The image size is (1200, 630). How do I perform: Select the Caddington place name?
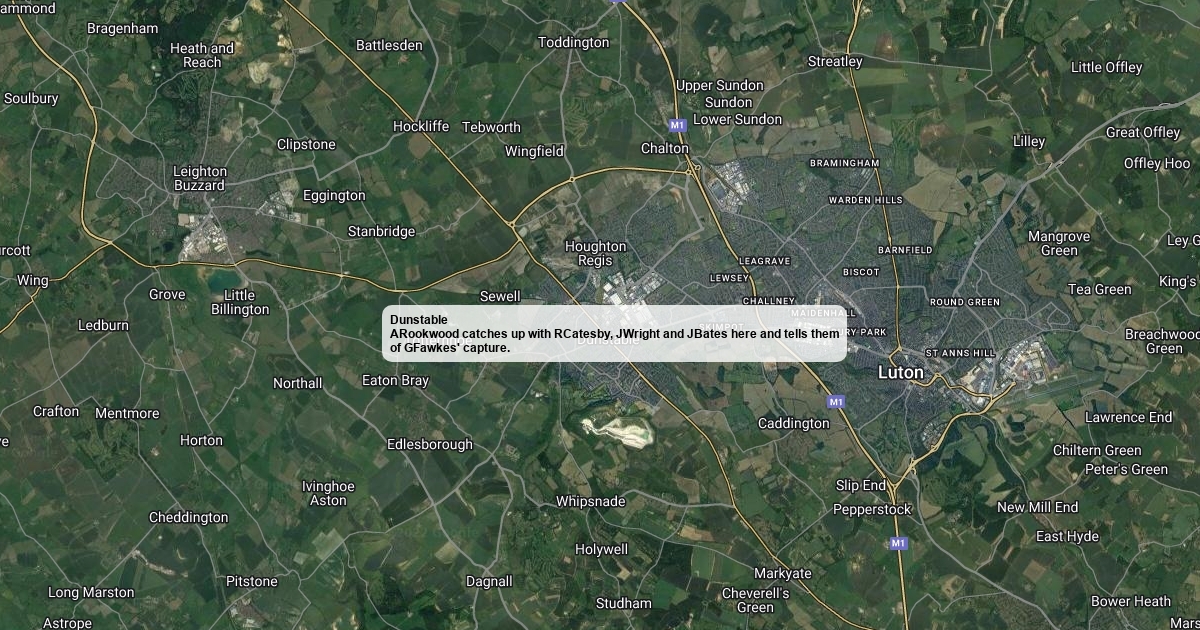coord(793,423)
